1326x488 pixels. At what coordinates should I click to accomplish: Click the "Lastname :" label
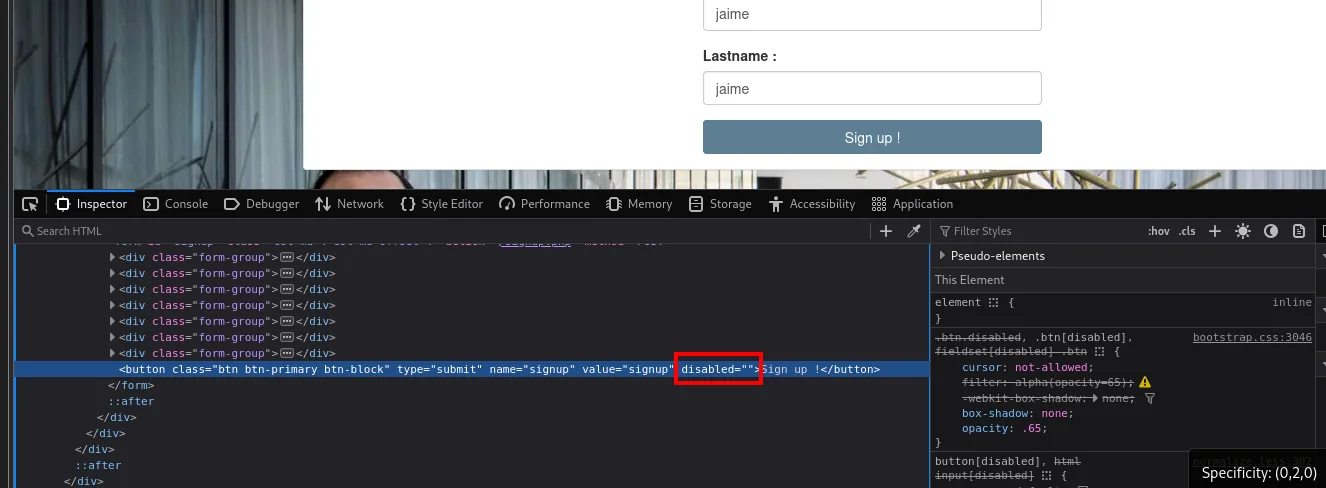click(x=740, y=56)
